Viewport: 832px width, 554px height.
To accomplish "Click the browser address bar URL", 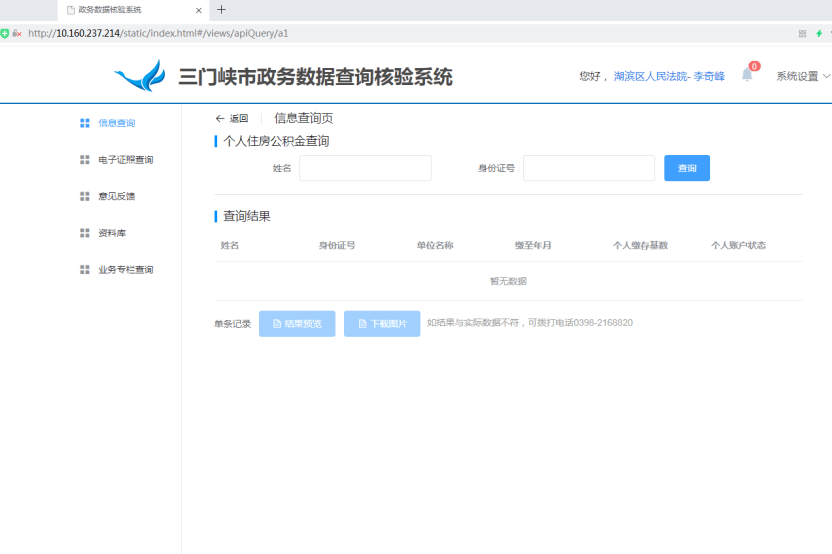I will click(158, 33).
